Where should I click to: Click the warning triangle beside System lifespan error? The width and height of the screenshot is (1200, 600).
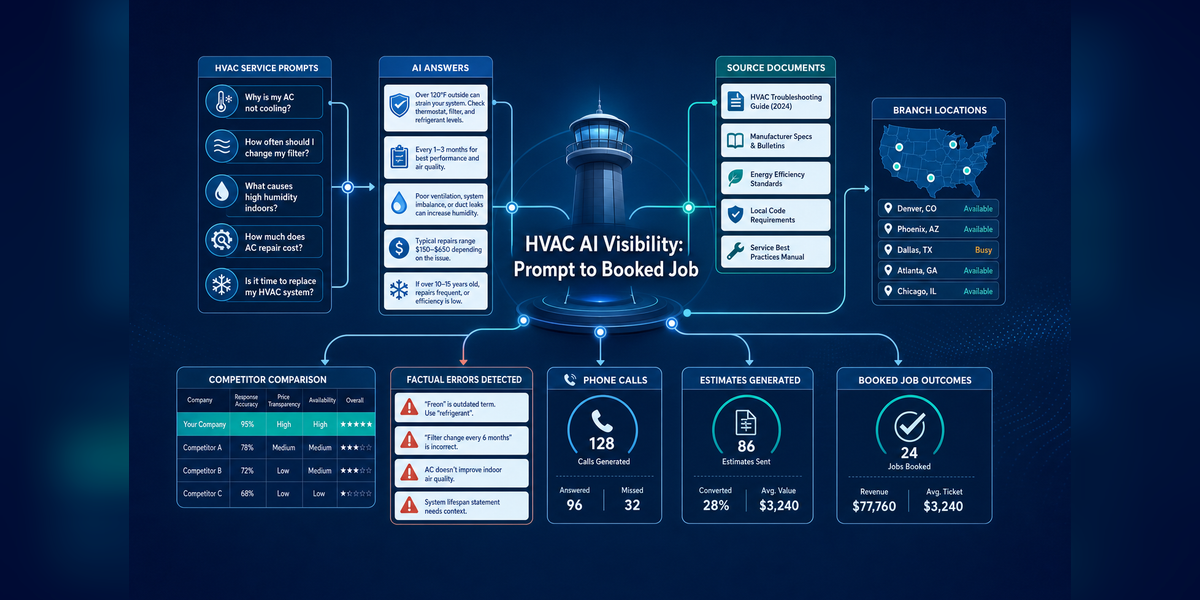409,505
